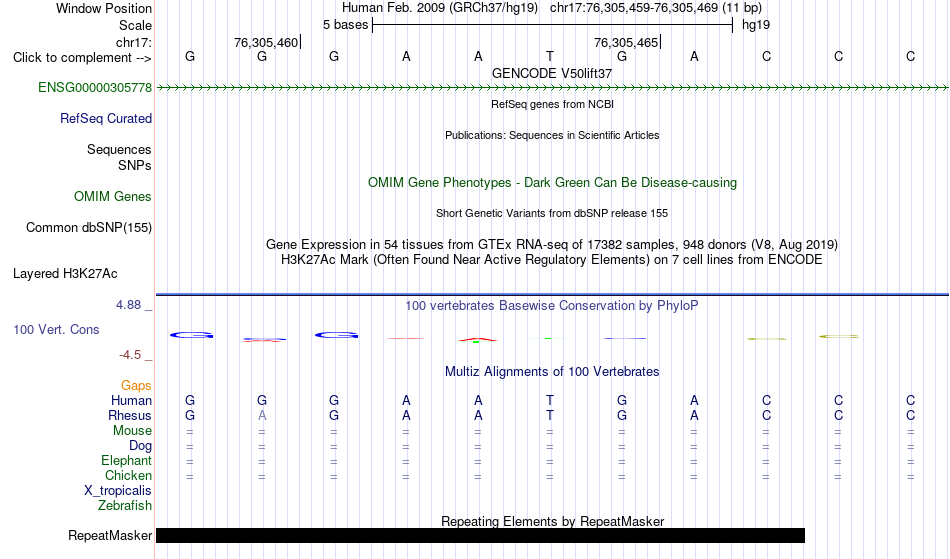Click 'Repeating Elements by RepeatMasker' title
The image size is (950, 559).
pyautogui.click(x=552, y=522)
